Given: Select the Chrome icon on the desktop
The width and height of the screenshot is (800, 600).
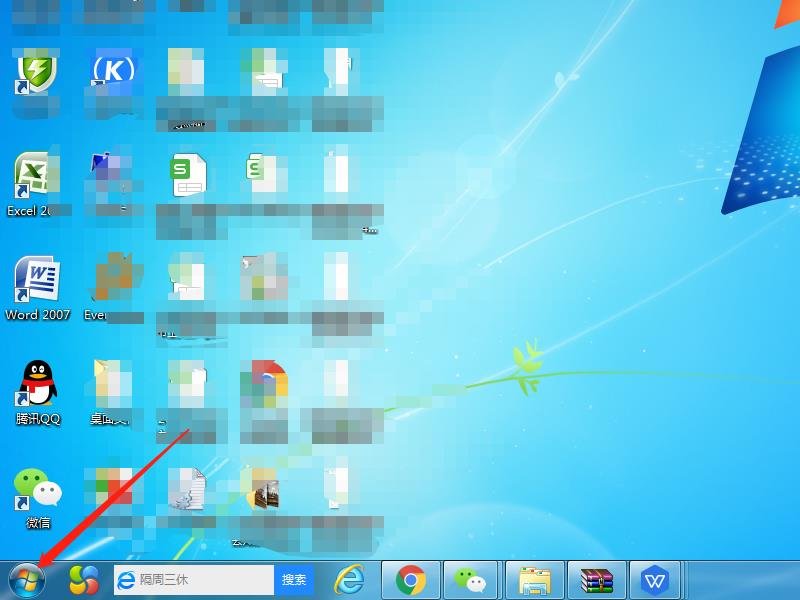Looking at the screenshot, I should tap(264, 384).
